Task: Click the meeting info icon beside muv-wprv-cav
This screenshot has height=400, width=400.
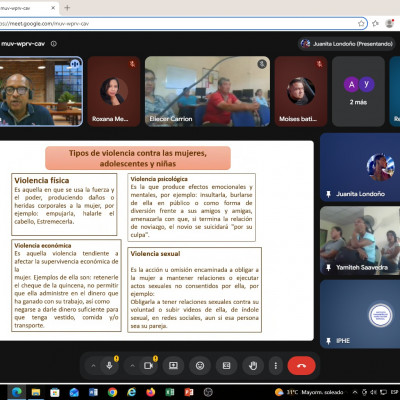Action: tap(53, 44)
